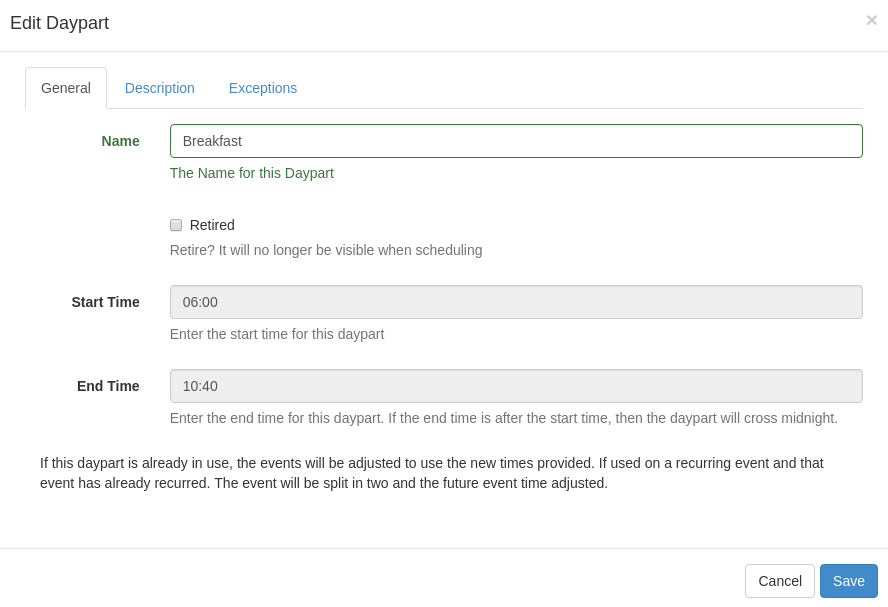Focus the Start Time field showing 06:00
Image resolution: width=888 pixels, height=607 pixels.
pyautogui.click(x=516, y=302)
